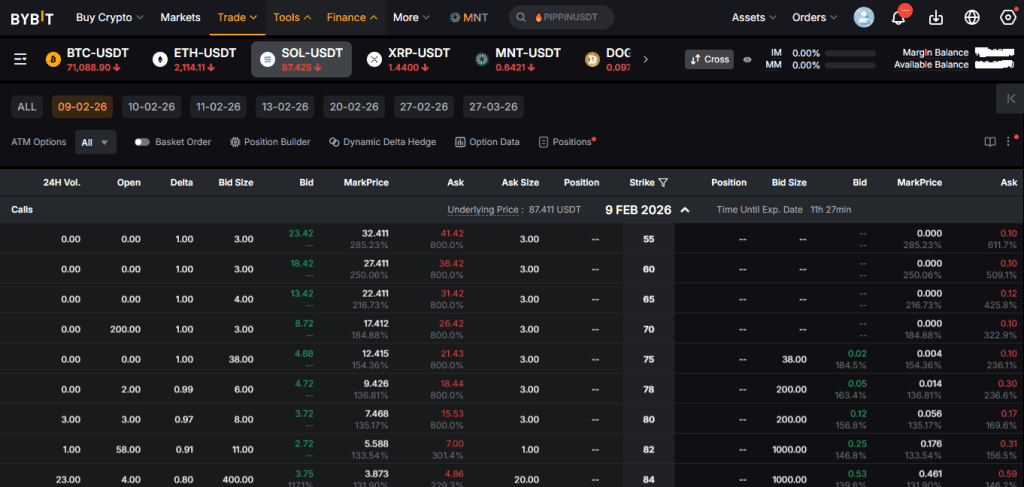Select the 09-02-26 expiry tab

[82, 106]
